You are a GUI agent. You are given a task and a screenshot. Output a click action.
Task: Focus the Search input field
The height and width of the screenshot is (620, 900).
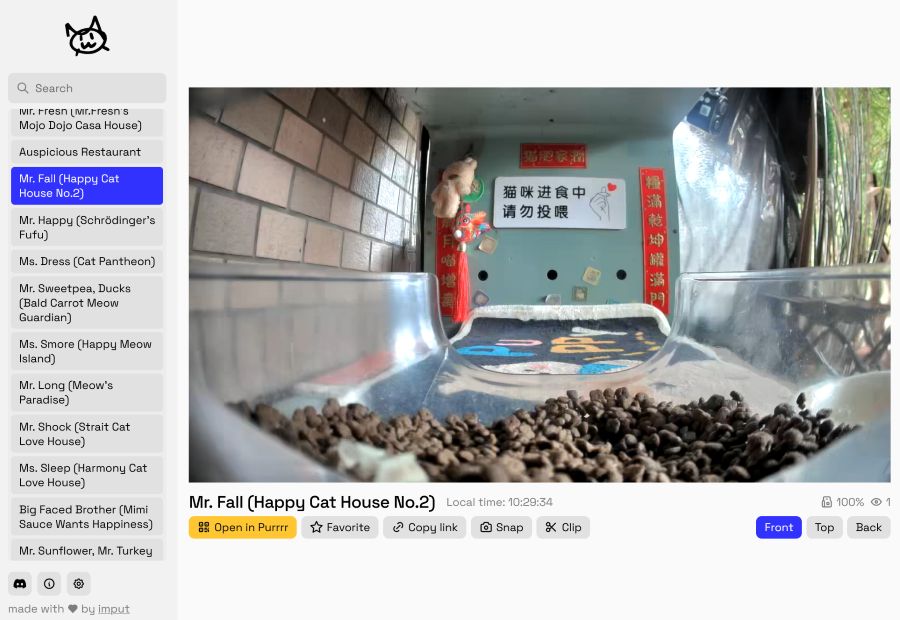pos(87,88)
